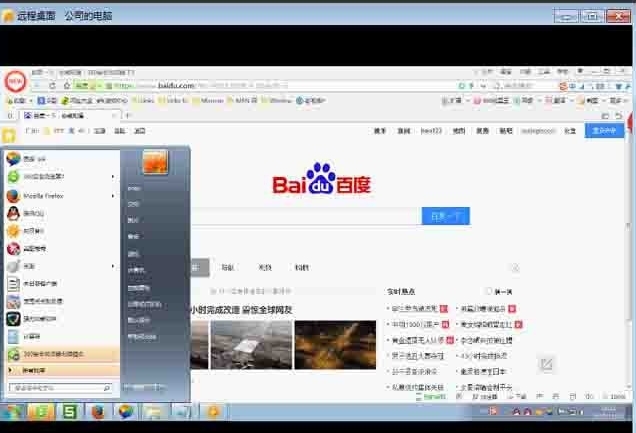
Task: Click the round settings icon right of Baidu content tabs
Action: [x=515, y=268]
